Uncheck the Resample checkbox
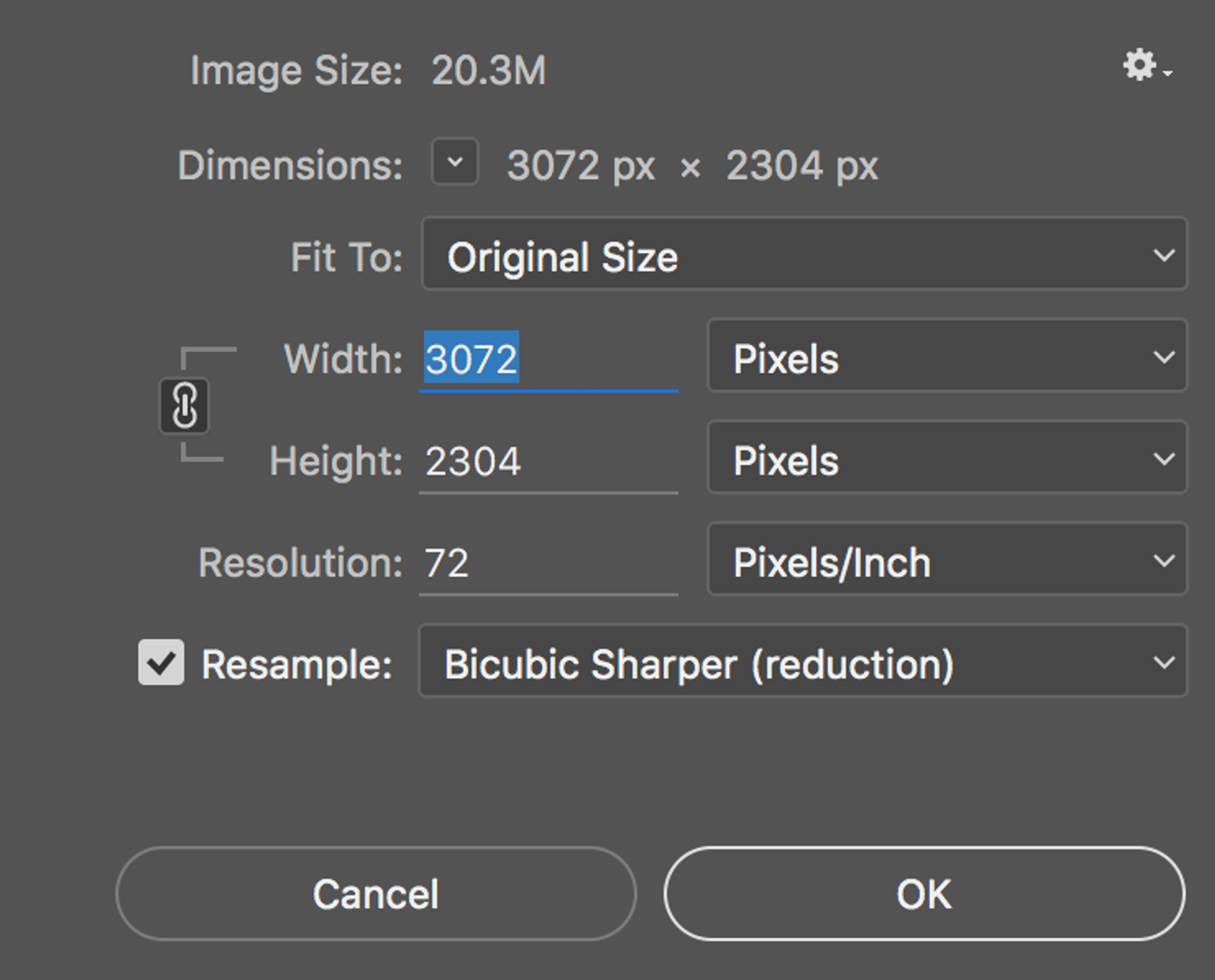Image resolution: width=1215 pixels, height=980 pixels. click(161, 662)
